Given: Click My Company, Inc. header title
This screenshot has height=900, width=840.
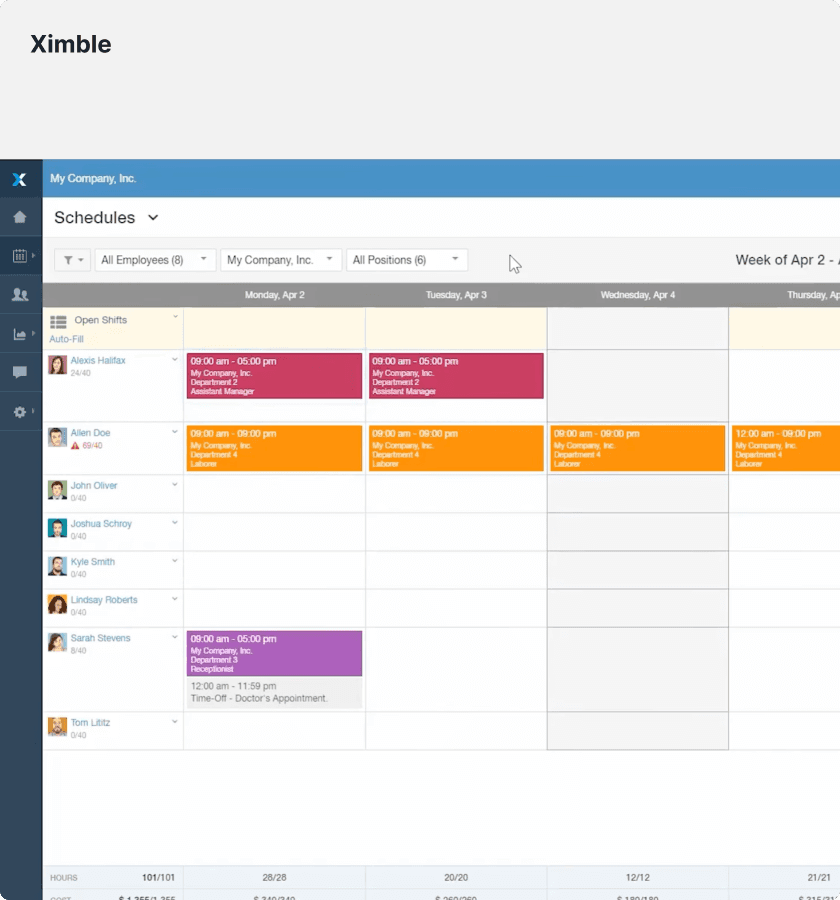Looking at the screenshot, I should (x=93, y=179).
